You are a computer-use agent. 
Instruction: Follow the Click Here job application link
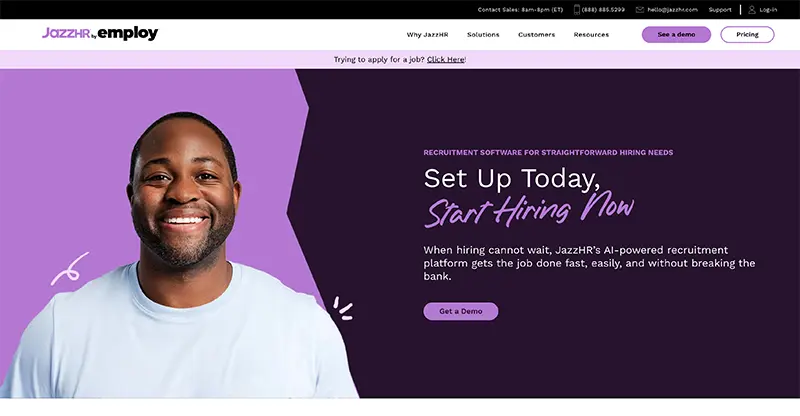(445, 59)
